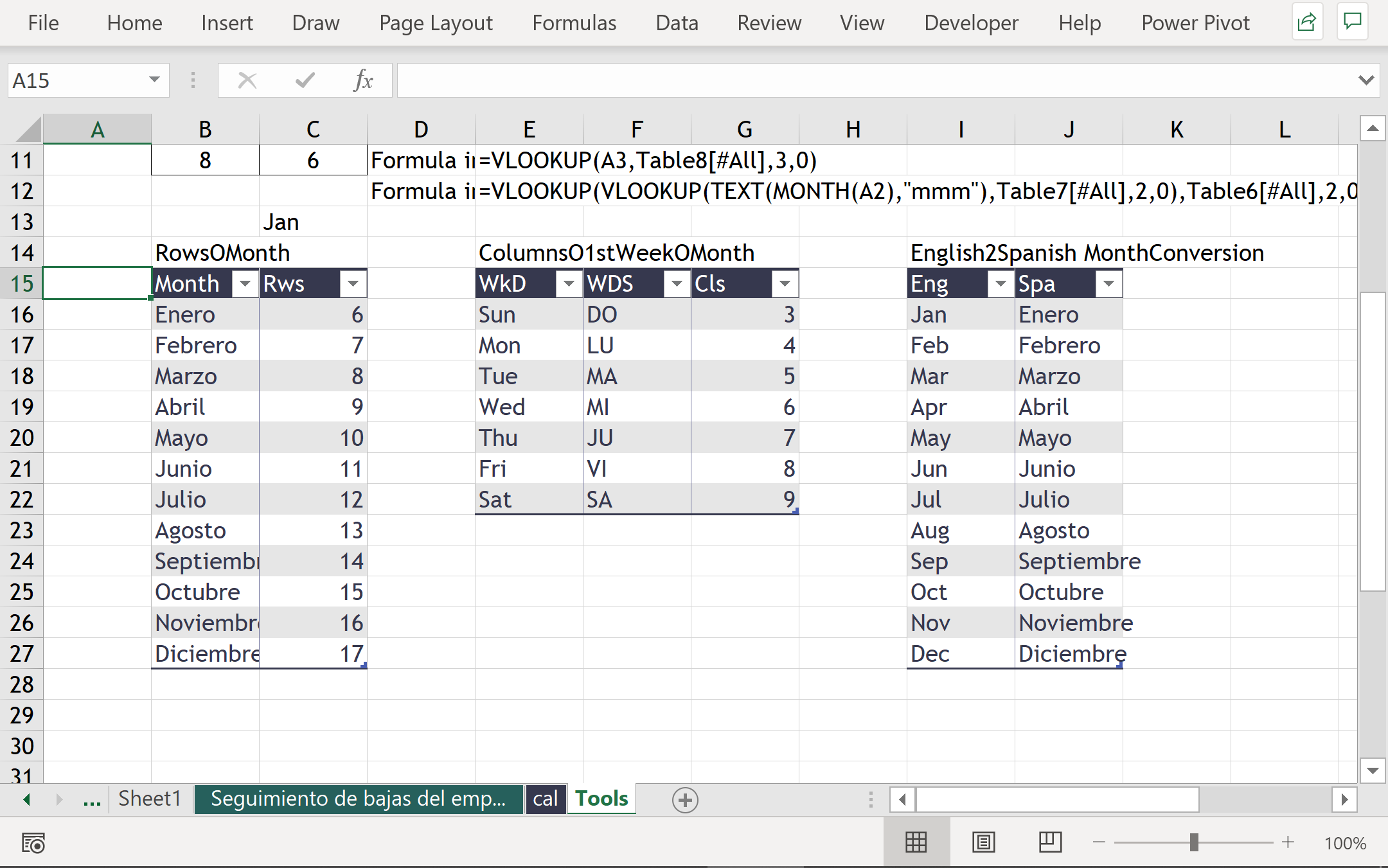Switch to Page Layout view

pos(983,842)
